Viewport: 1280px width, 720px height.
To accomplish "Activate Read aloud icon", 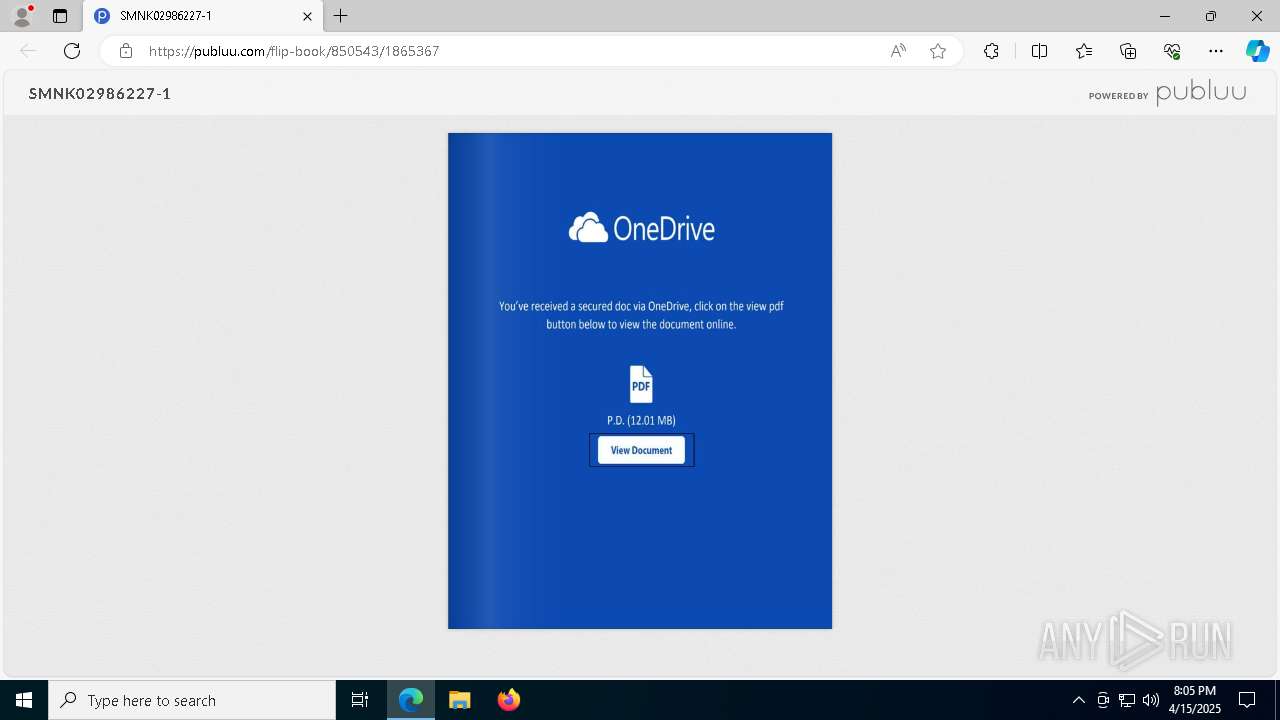I will [x=898, y=51].
